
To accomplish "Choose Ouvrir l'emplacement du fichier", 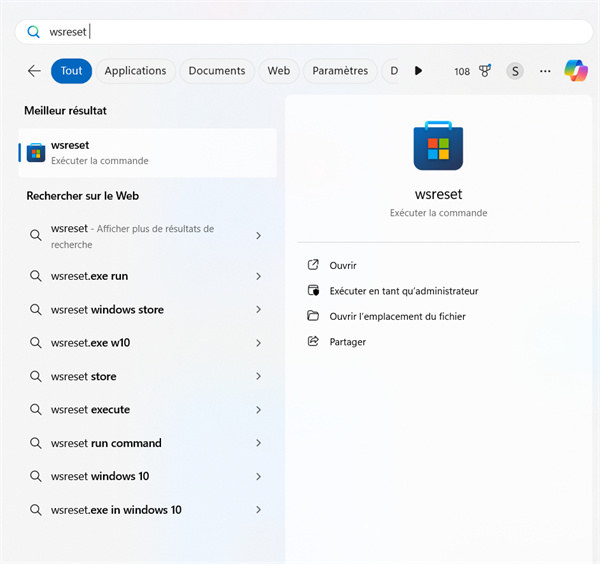I will pyautogui.click(x=397, y=316).
